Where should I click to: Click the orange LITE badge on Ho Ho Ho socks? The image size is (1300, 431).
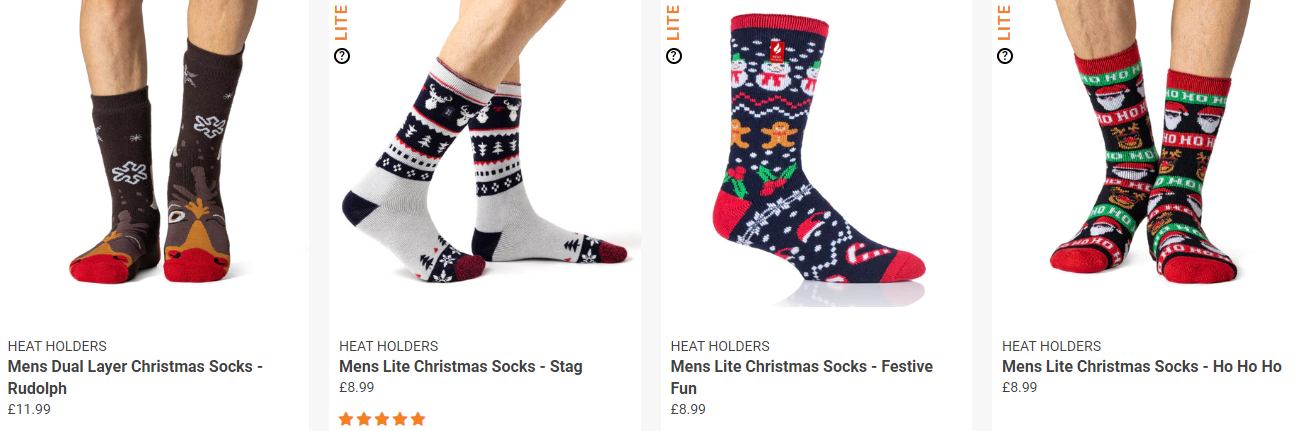(x=1004, y=22)
